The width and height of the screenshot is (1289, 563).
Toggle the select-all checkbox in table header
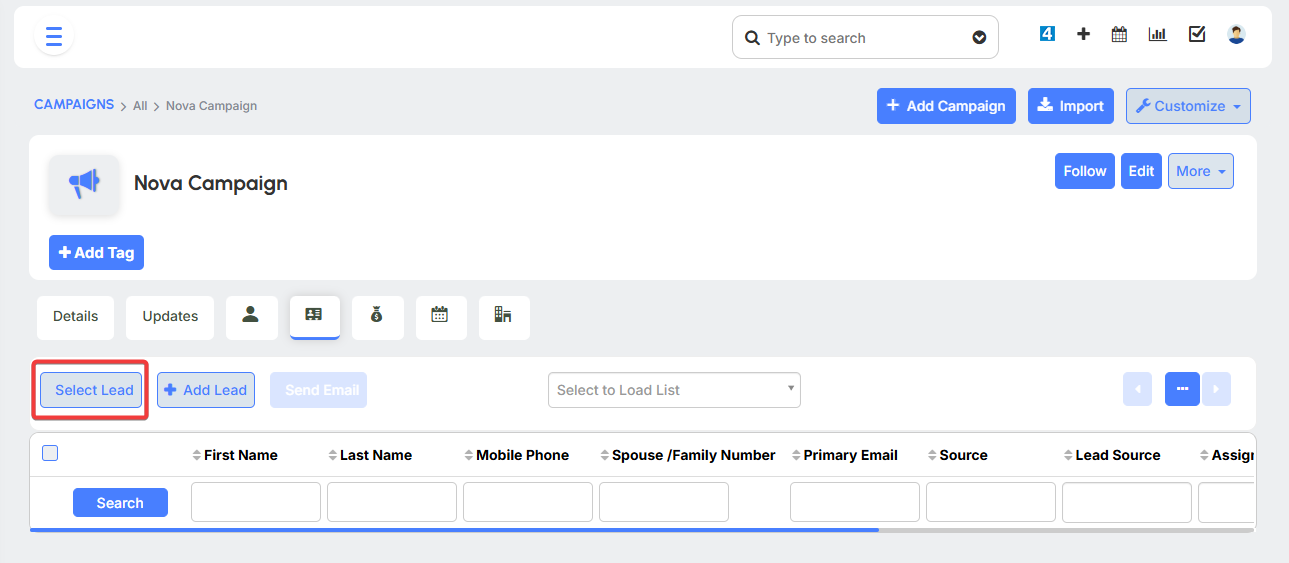[x=50, y=453]
